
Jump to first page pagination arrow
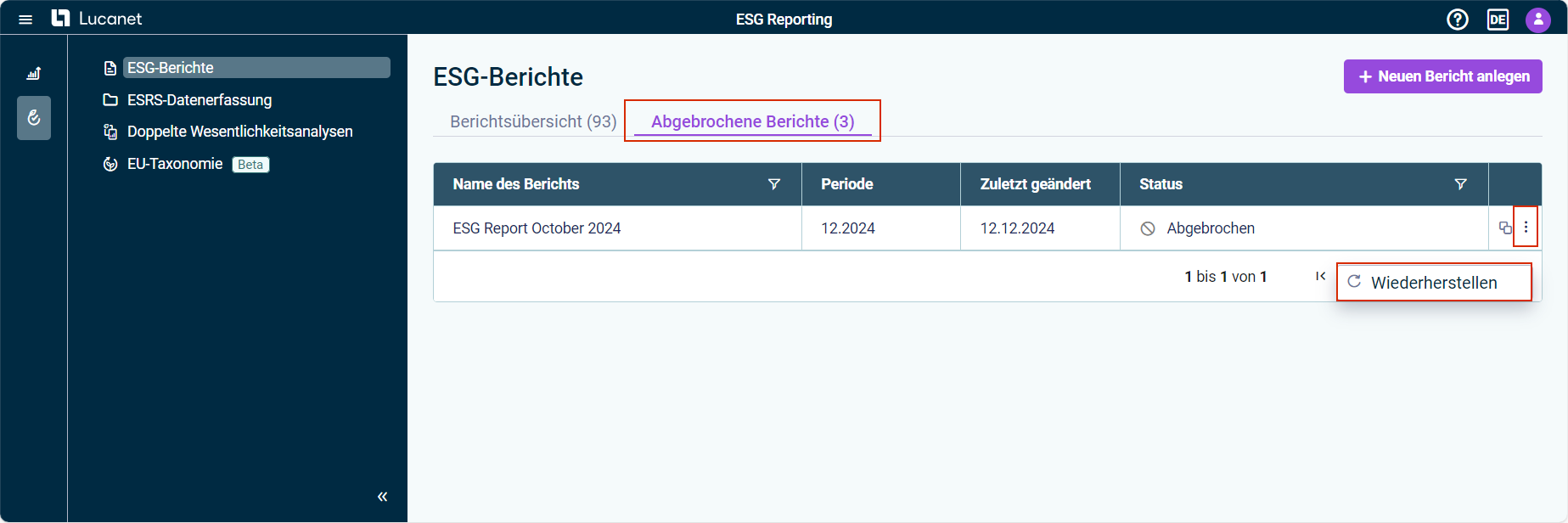(1321, 276)
